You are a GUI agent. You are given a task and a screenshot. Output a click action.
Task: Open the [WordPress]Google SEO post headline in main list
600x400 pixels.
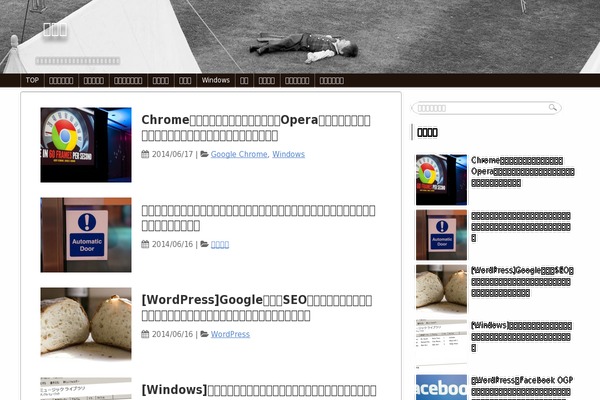257,307
